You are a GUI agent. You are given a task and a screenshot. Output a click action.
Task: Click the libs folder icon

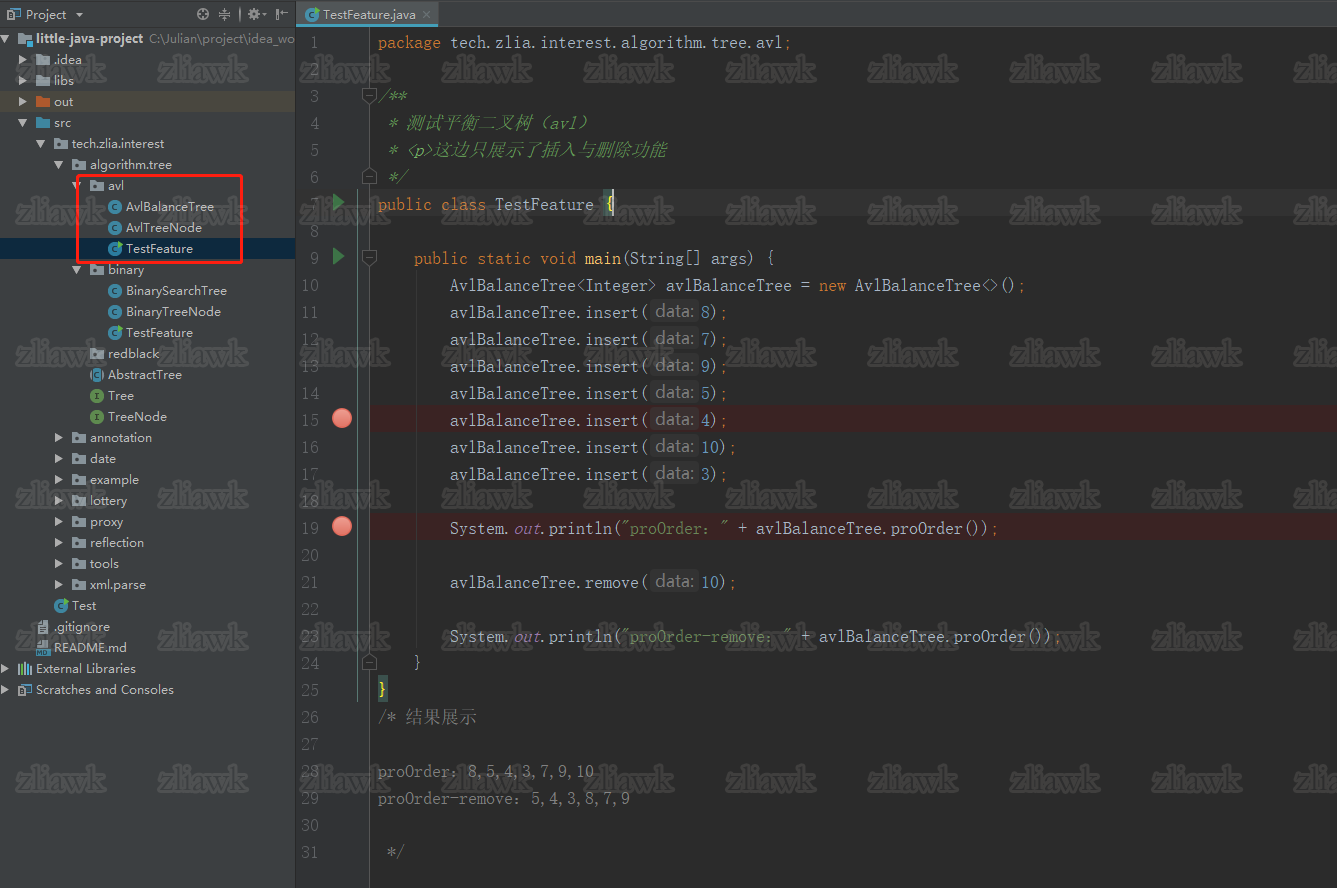(43, 81)
